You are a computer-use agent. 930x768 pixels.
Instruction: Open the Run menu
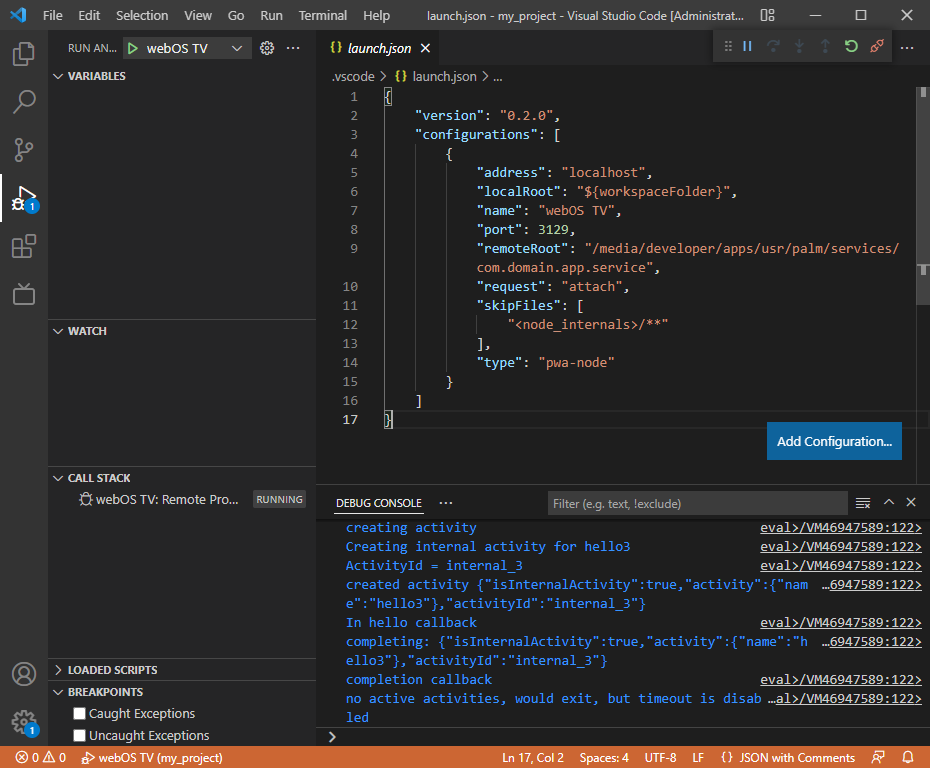coord(271,15)
